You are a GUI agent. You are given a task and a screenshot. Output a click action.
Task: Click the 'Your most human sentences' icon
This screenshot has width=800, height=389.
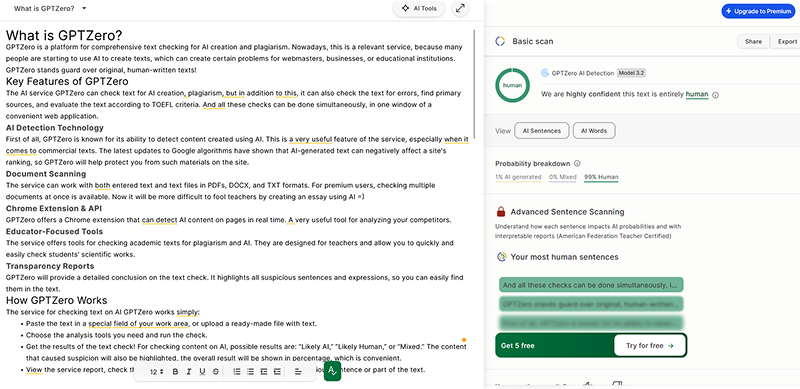[x=502, y=257]
